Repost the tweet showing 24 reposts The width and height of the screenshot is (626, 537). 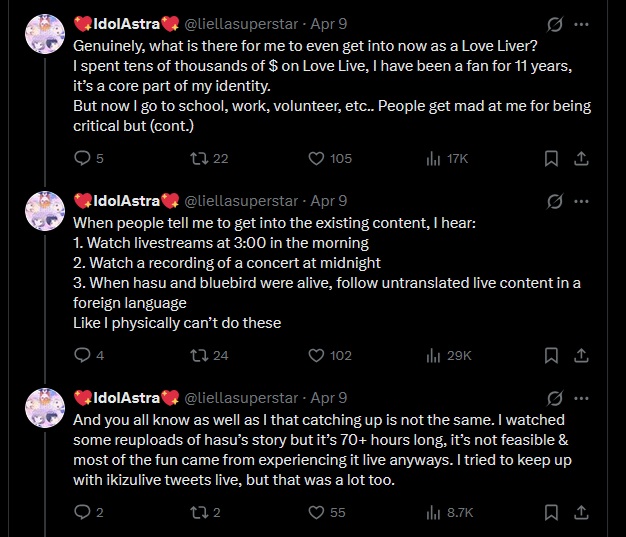coord(209,355)
